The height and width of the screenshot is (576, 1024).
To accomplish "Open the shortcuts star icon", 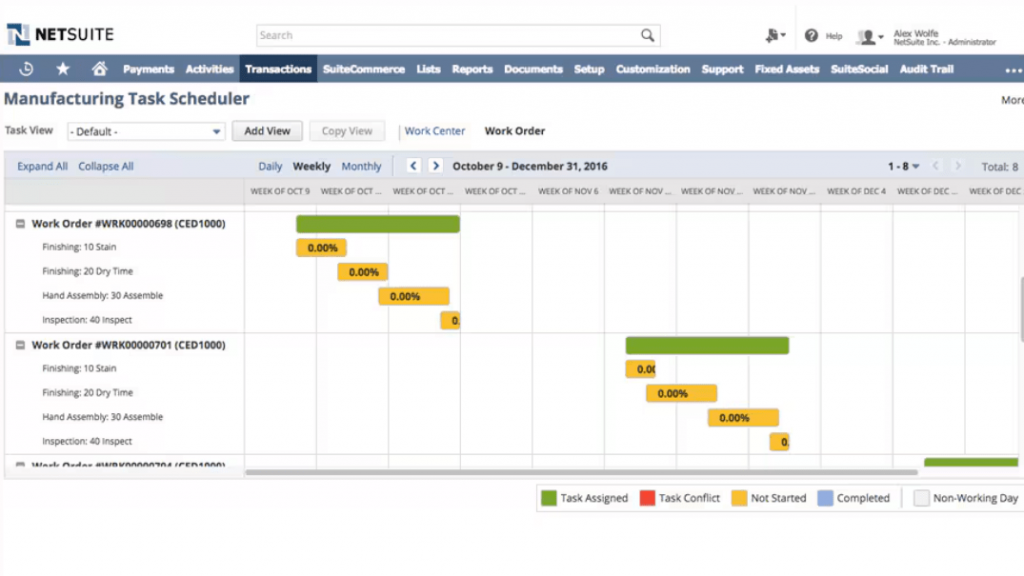I will [x=63, y=69].
